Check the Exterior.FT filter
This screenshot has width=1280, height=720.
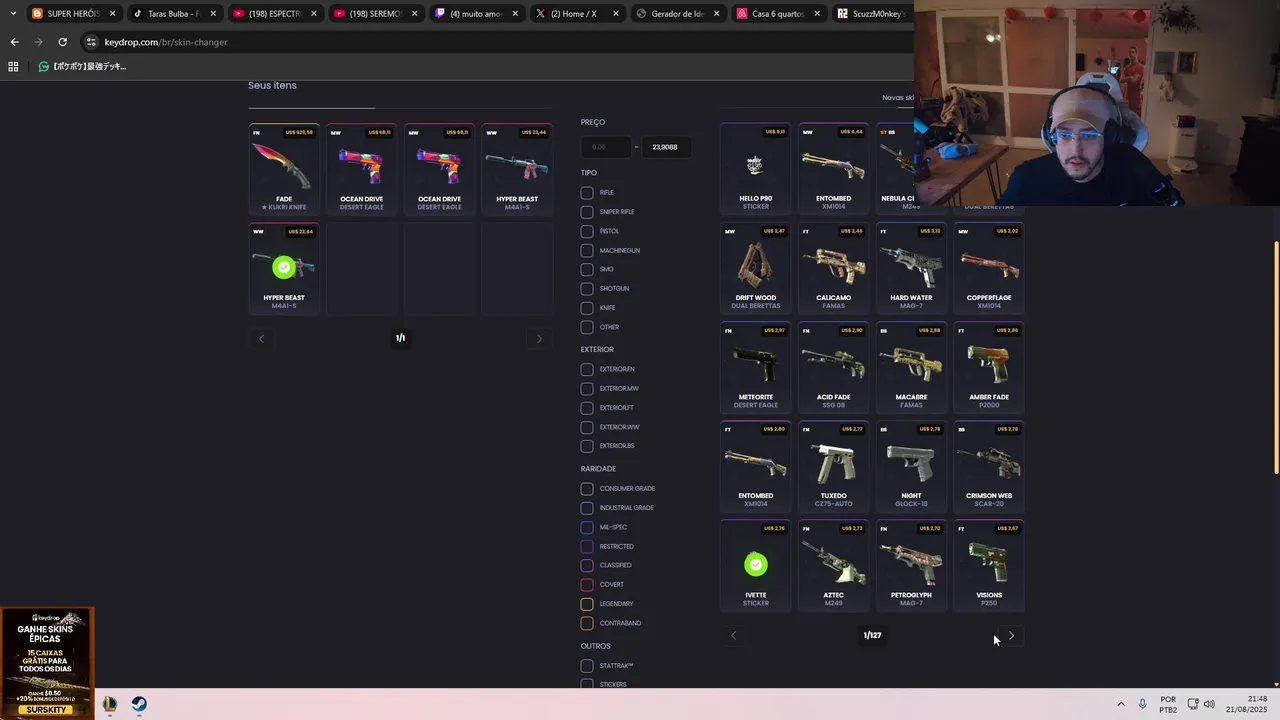[587, 408]
